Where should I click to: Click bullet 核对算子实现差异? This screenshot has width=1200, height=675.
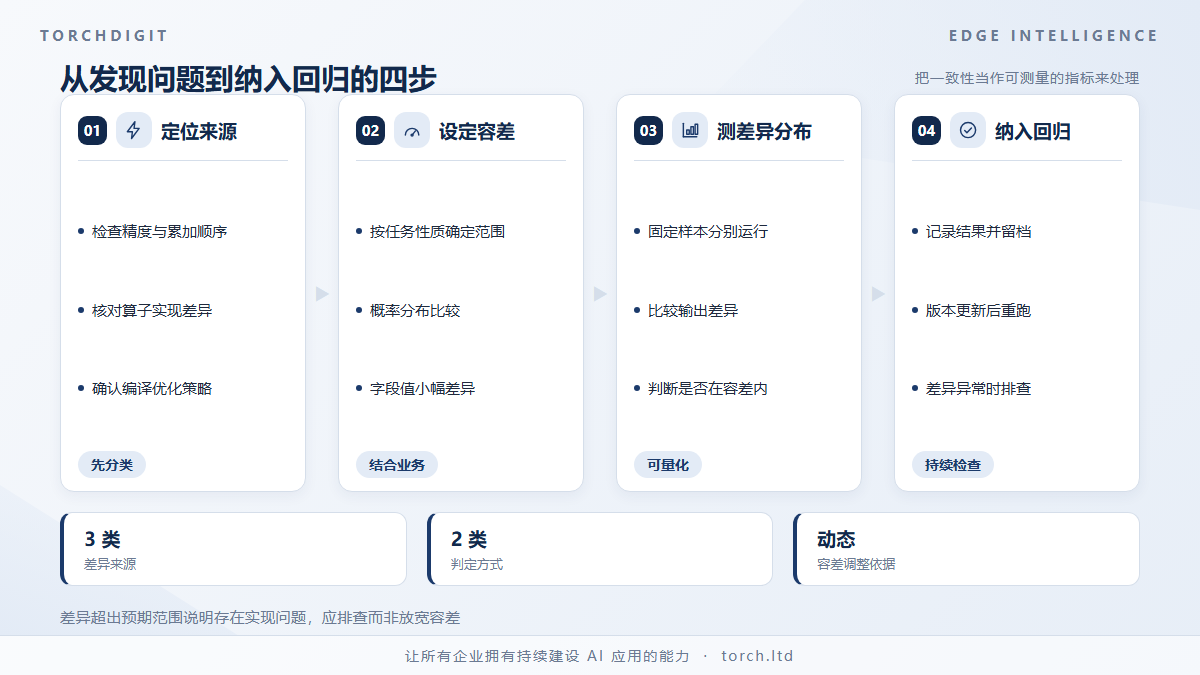(152, 310)
